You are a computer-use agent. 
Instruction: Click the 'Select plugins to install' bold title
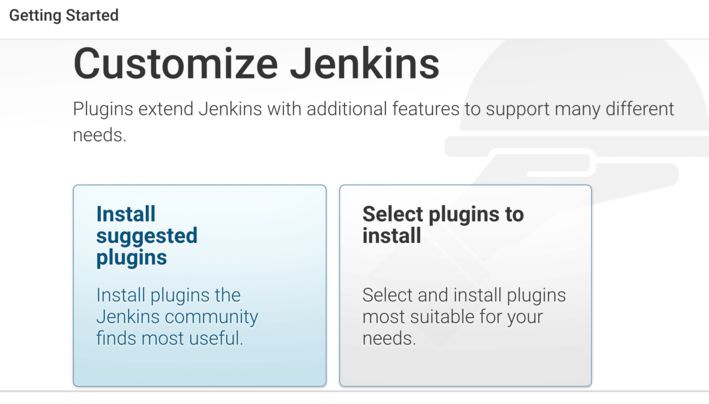pos(443,225)
